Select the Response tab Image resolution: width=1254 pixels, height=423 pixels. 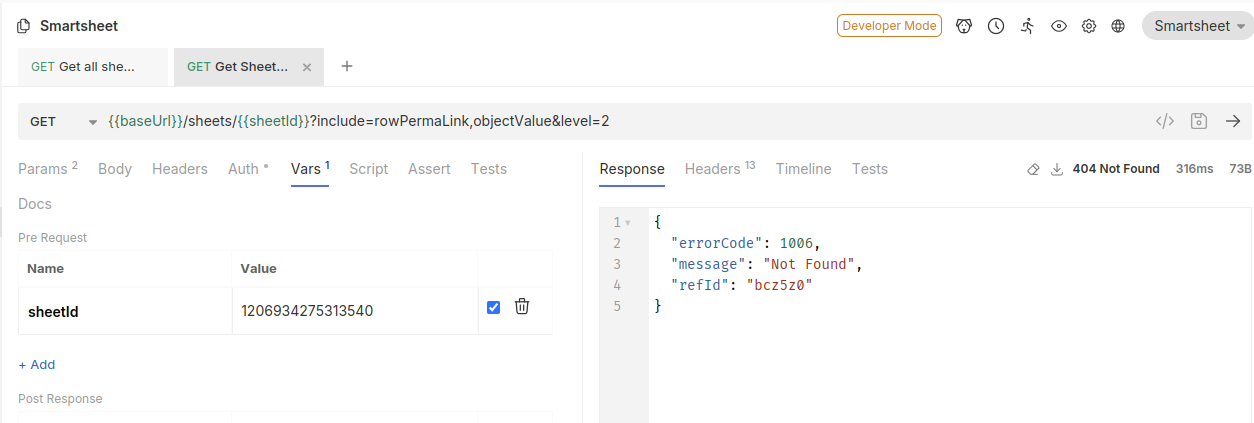(632, 169)
